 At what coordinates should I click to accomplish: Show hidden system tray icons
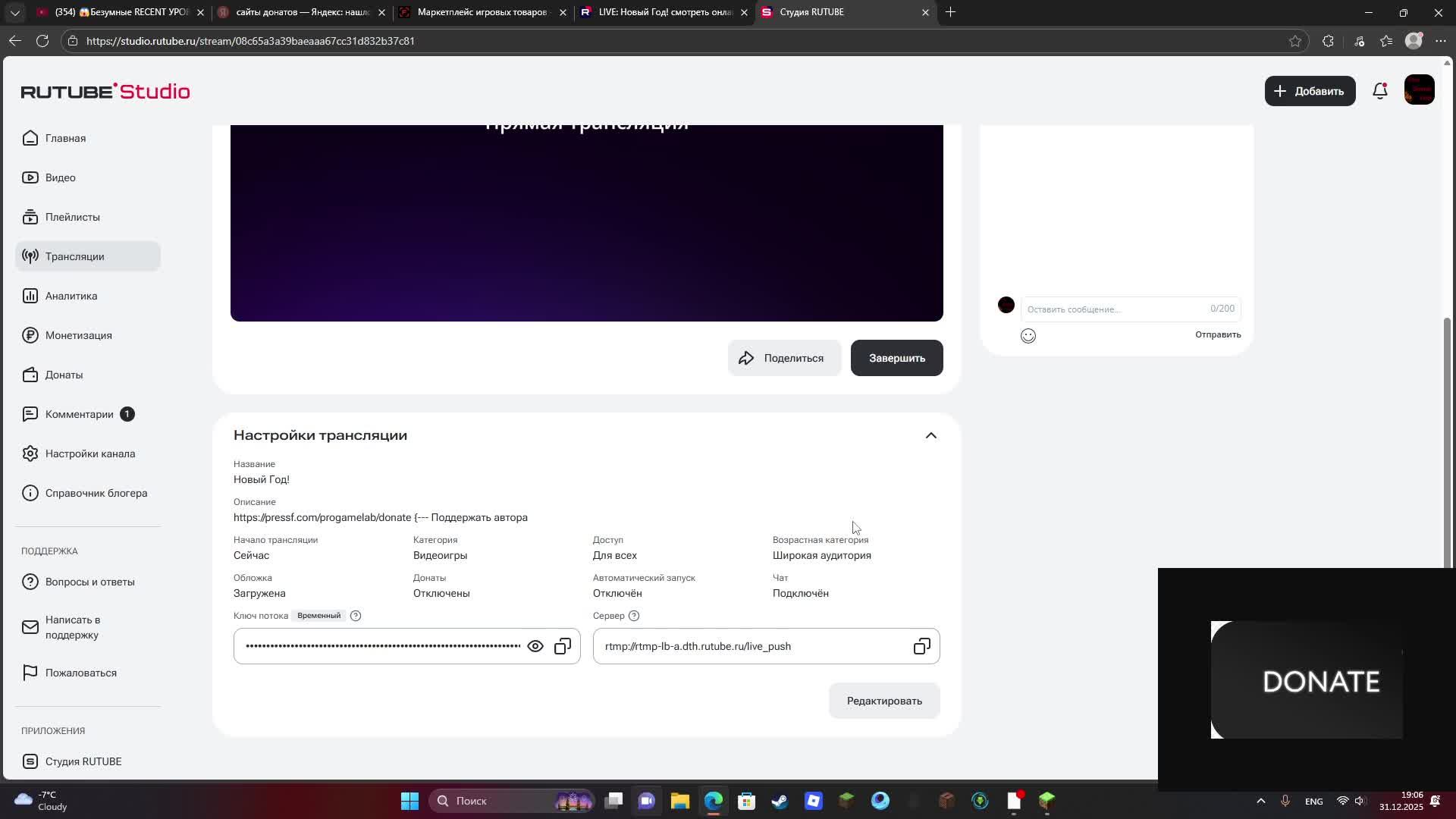pos(1260,801)
